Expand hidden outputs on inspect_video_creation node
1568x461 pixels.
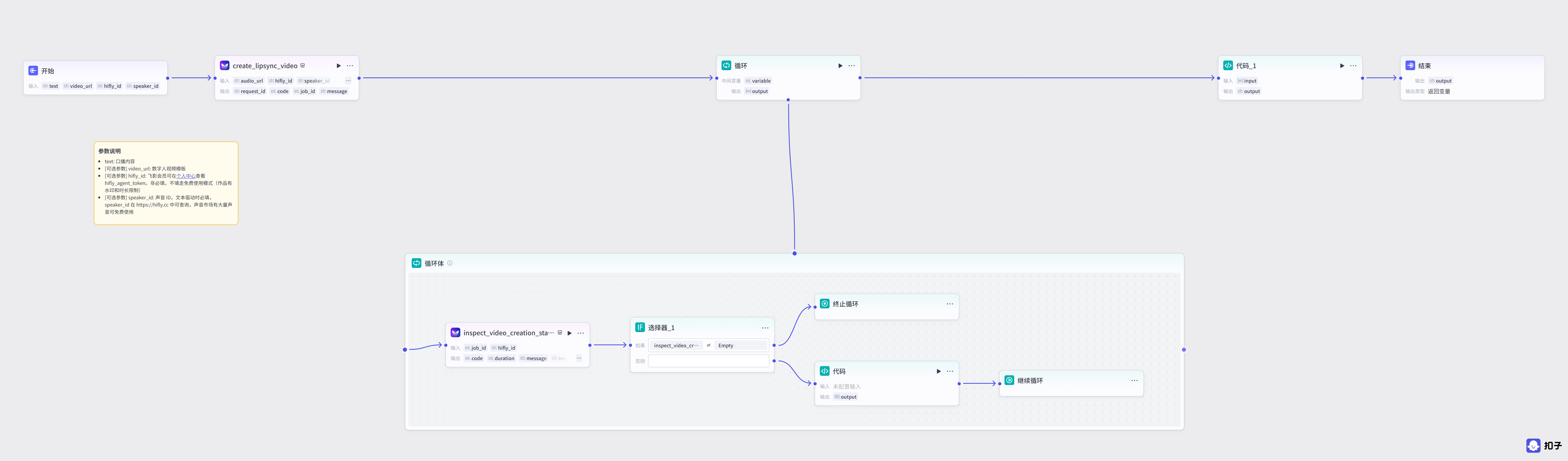click(579, 358)
